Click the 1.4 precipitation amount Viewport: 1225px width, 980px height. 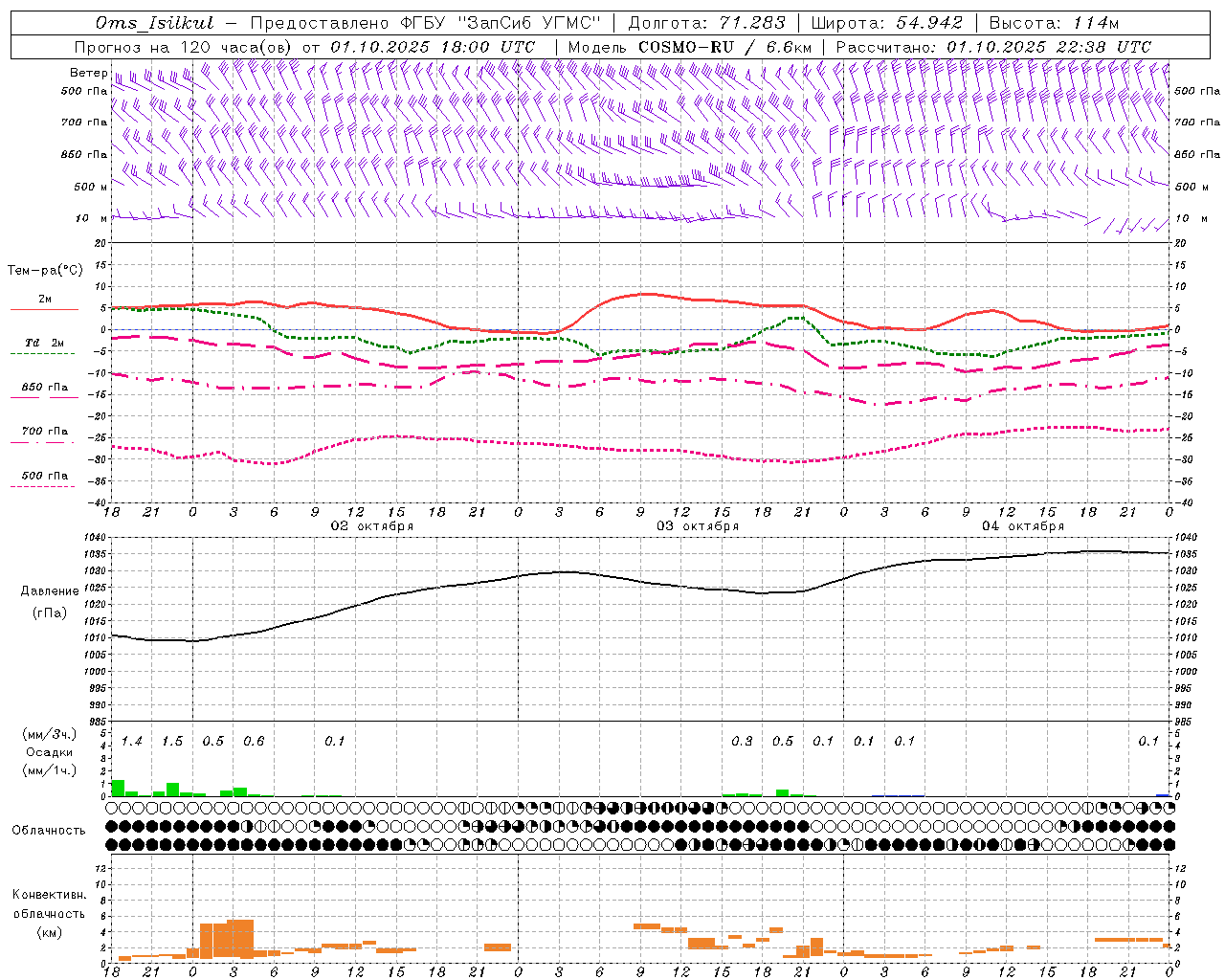tap(132, 742)
